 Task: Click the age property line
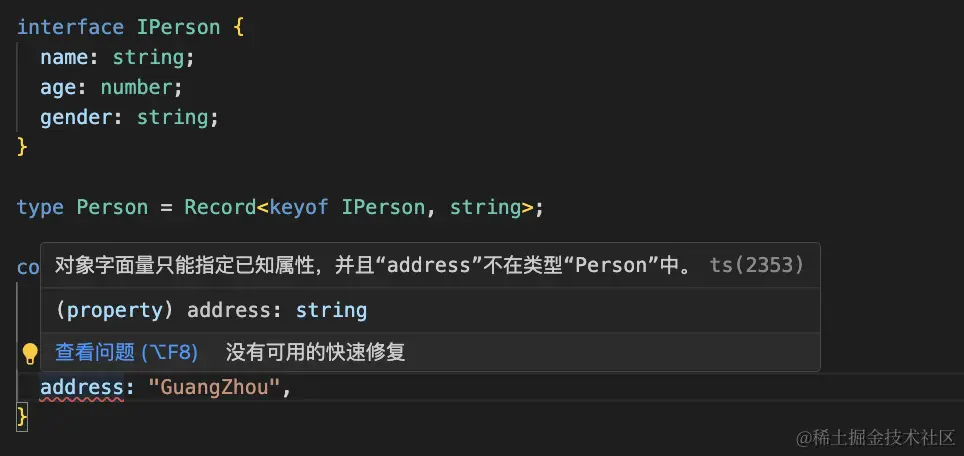(112, 87)
